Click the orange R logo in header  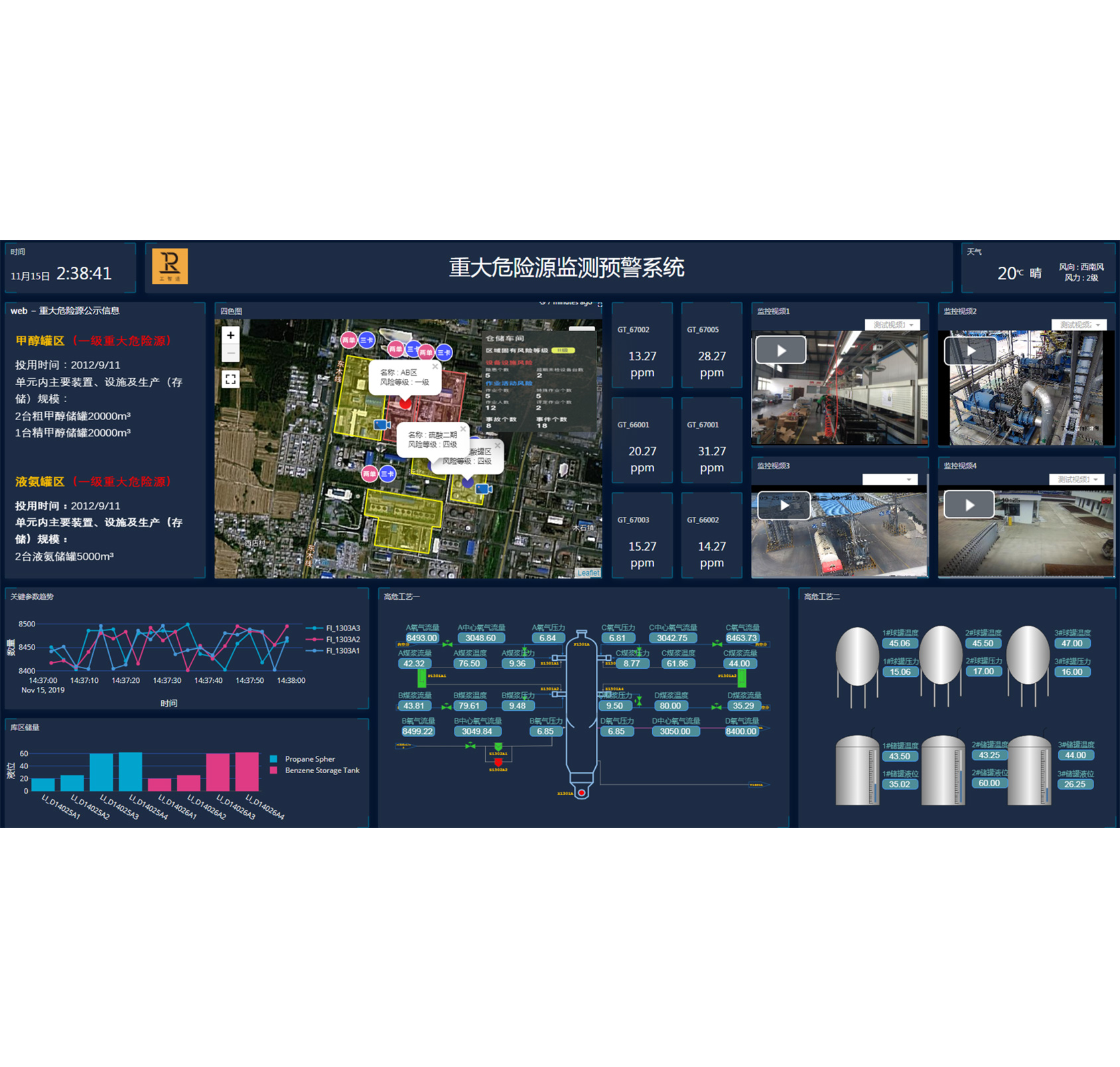170,266
